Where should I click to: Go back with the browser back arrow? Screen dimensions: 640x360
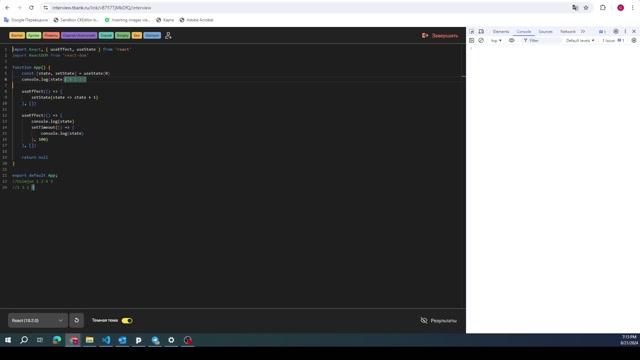pos(7,8)
